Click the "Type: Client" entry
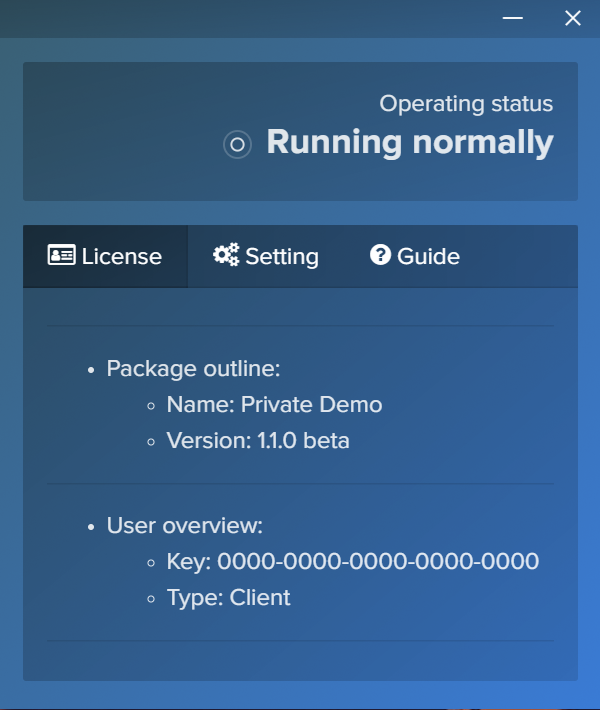Screen dimensions: 600x710 228,598
